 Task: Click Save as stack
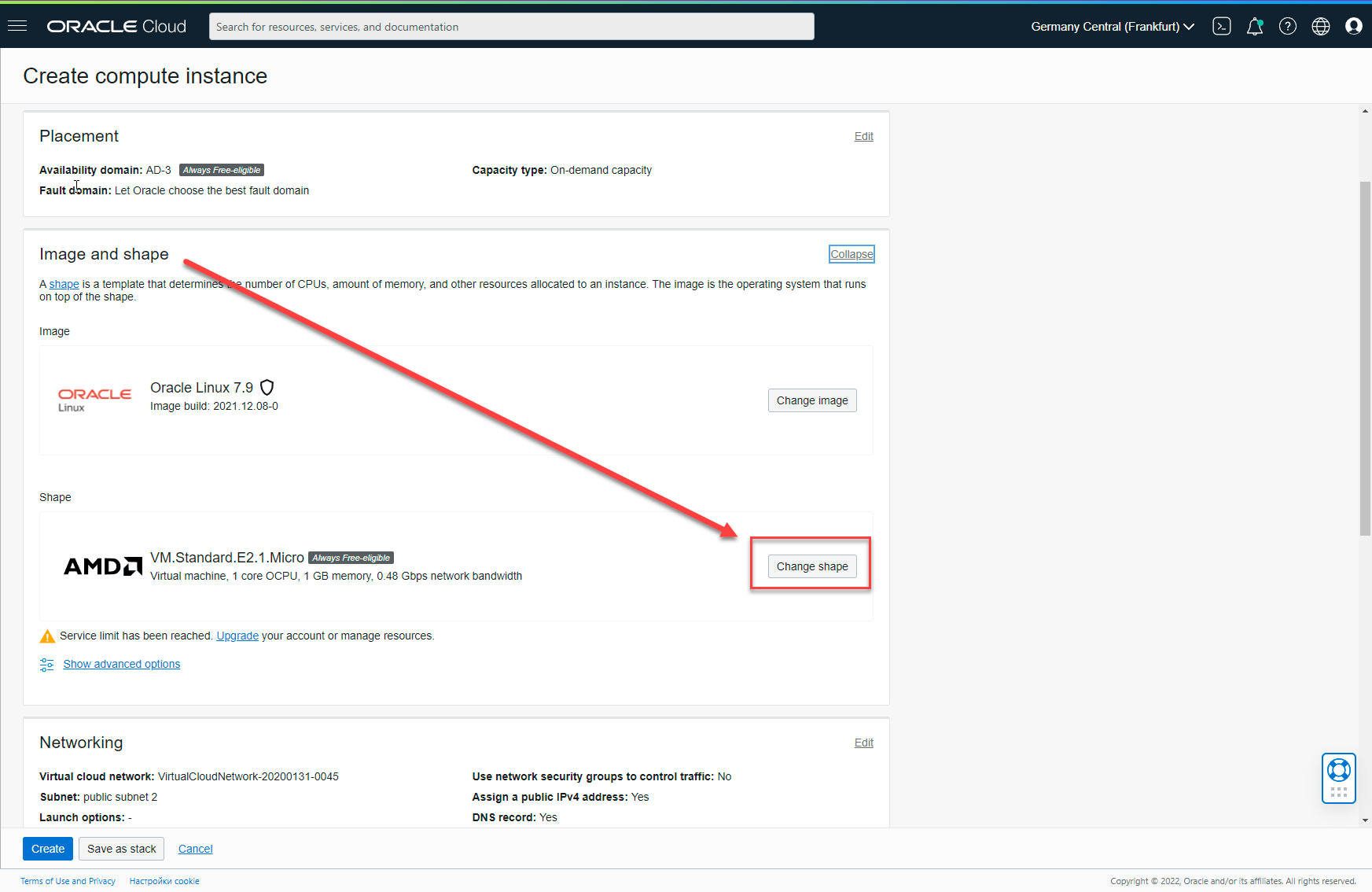pyautogui.click(x=122, y=849)
